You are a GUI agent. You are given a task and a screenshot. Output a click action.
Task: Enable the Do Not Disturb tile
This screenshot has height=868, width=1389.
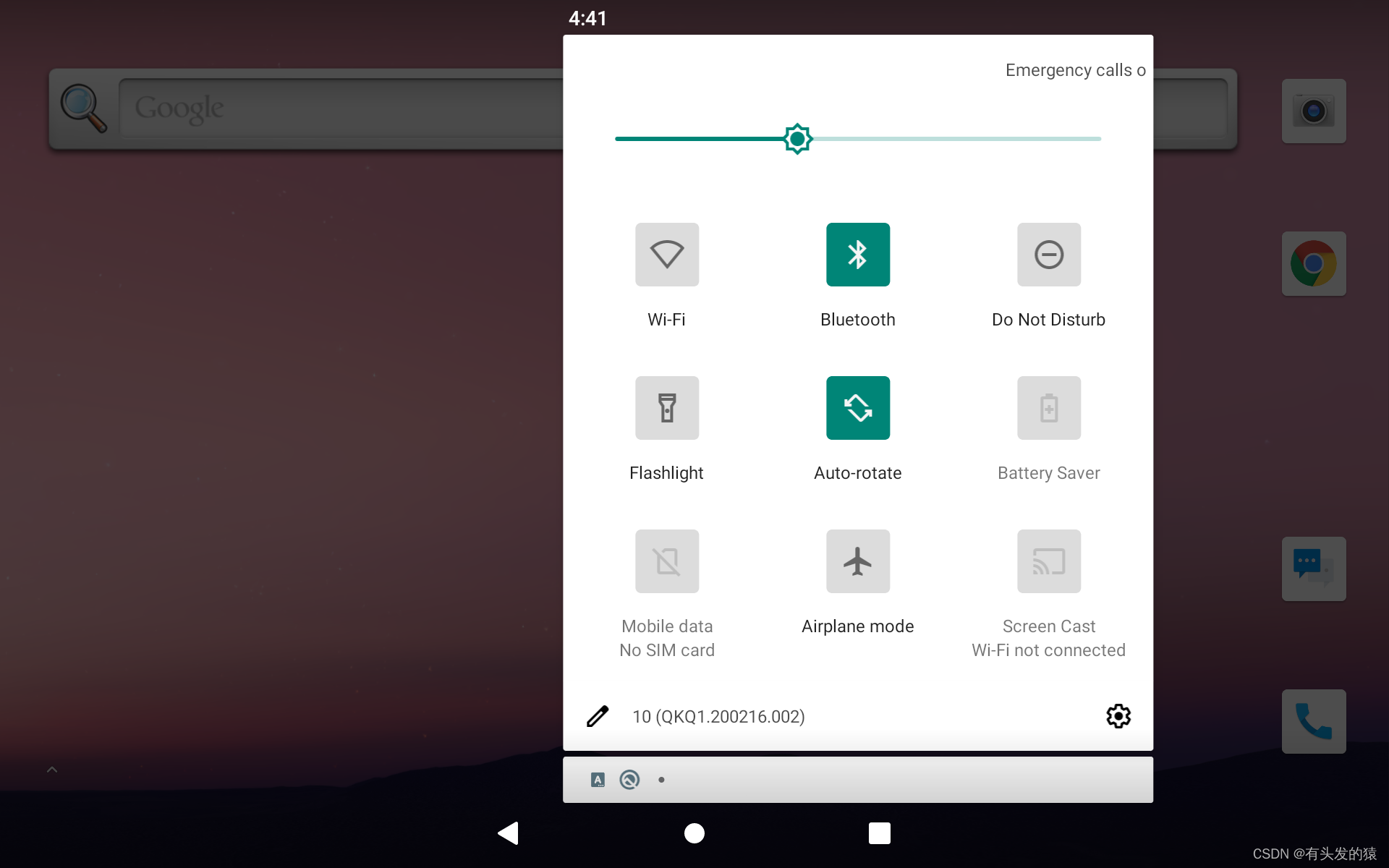tap(1048, 255)
